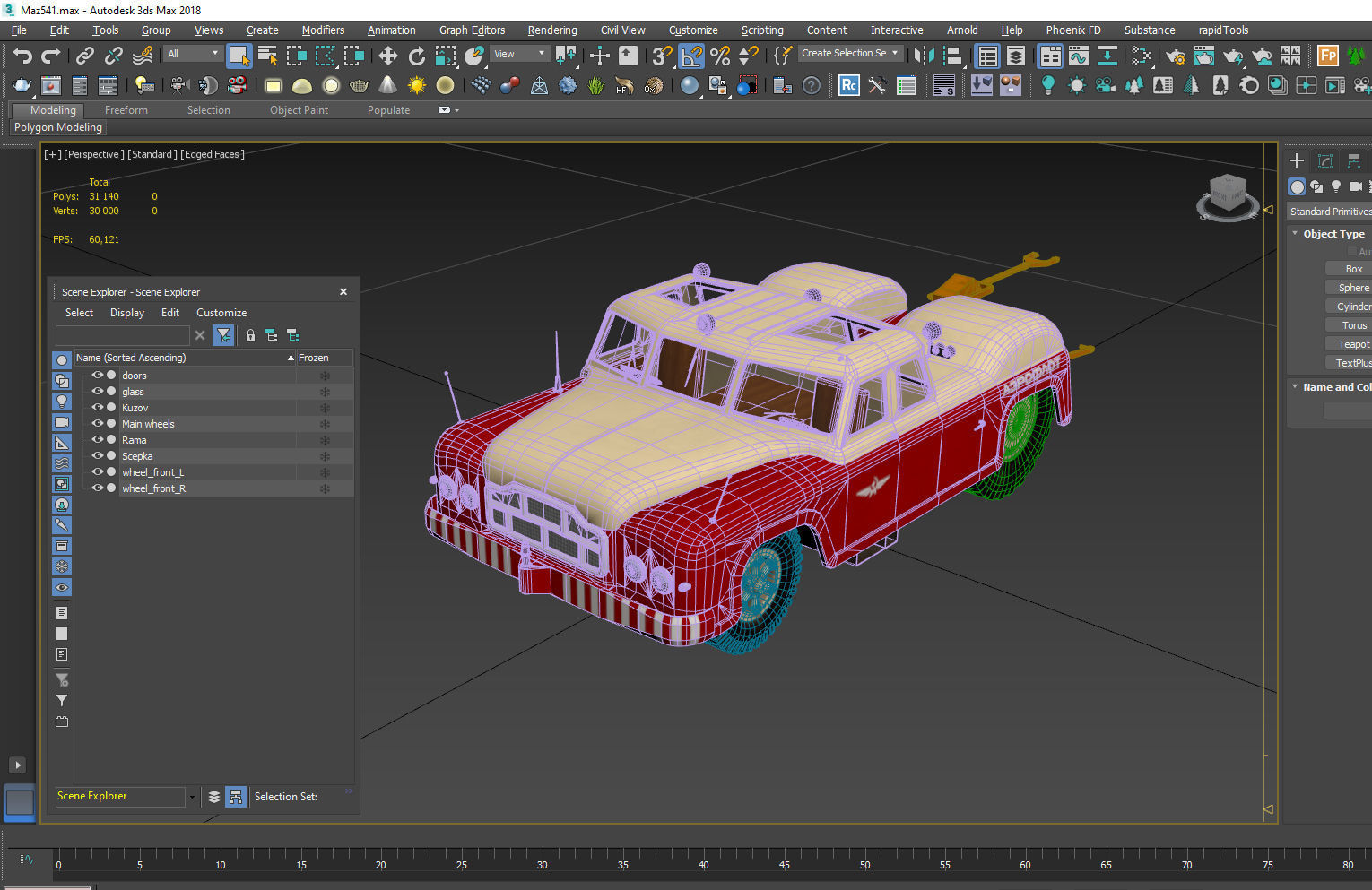The height and width of the screenshot is (890, 1372).
Task: Click the Torus primitive button
Action: point(1352,325)
